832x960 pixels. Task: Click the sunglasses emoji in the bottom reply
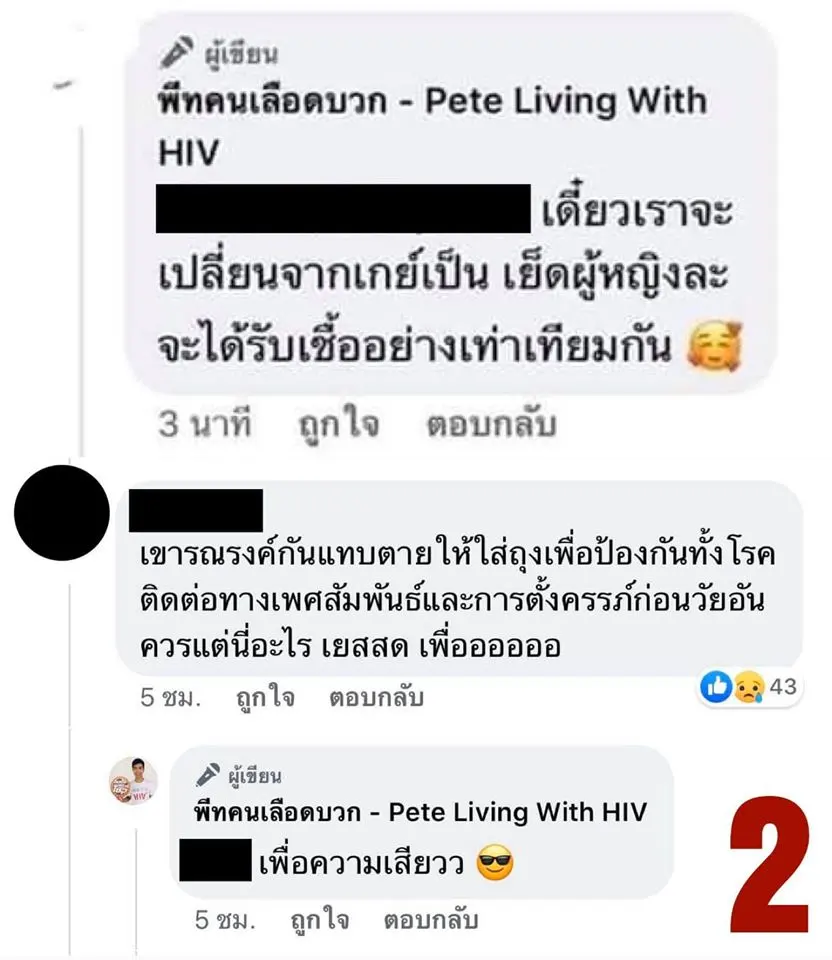(495, 863)
